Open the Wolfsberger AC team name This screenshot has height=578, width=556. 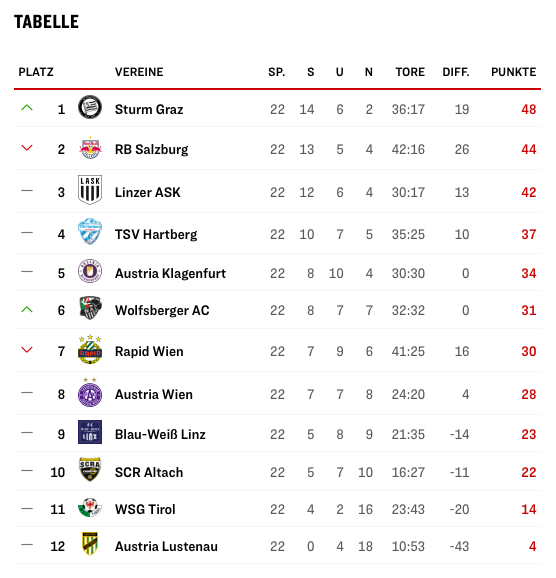162,311
